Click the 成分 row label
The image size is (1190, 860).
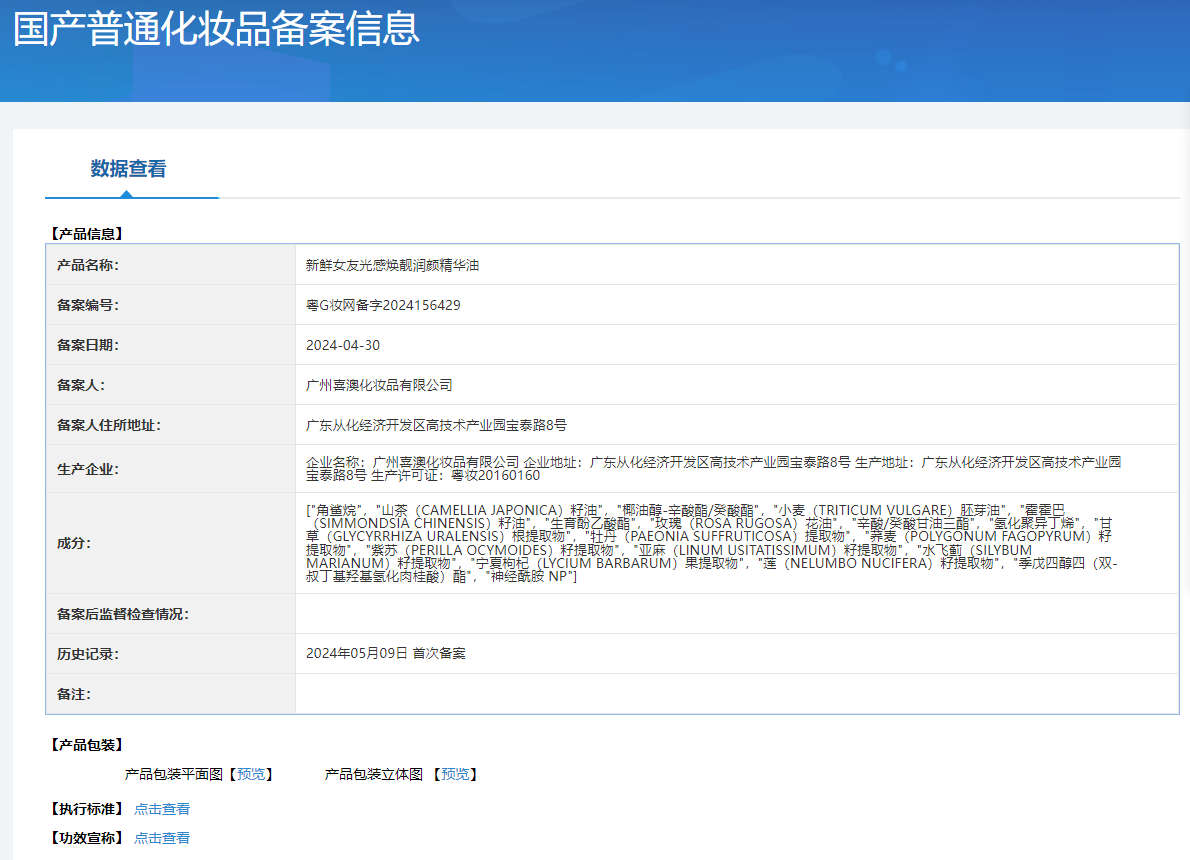(74, 543)
